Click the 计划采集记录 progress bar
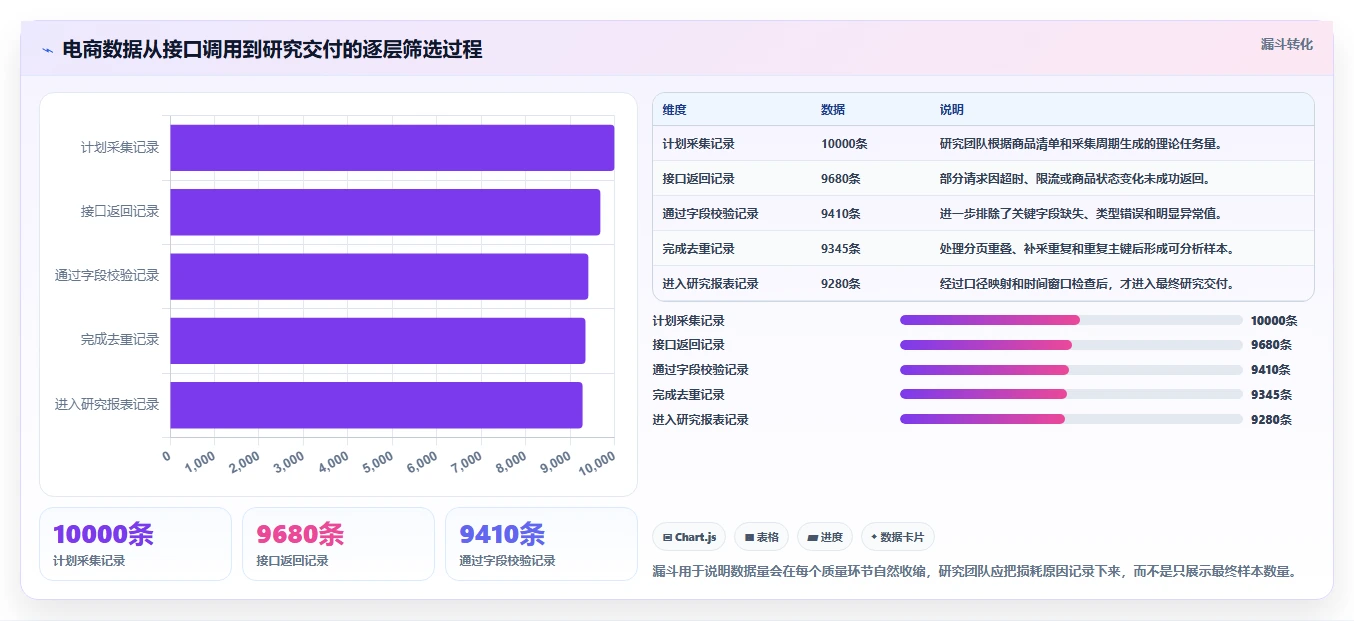Image resolution: width=1354 pixels, height=621 pixels. tap(1071, 320)
